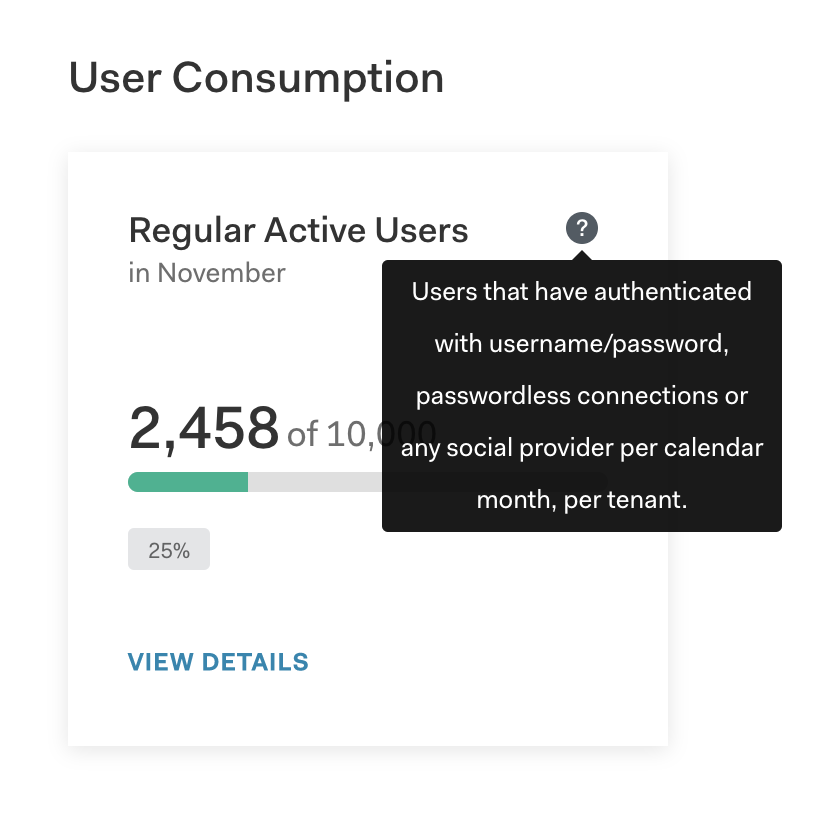Screen dimensions: 836x824
Task: Click tooltip line "any social provider per calendar"
Action: tap(581, 447)
